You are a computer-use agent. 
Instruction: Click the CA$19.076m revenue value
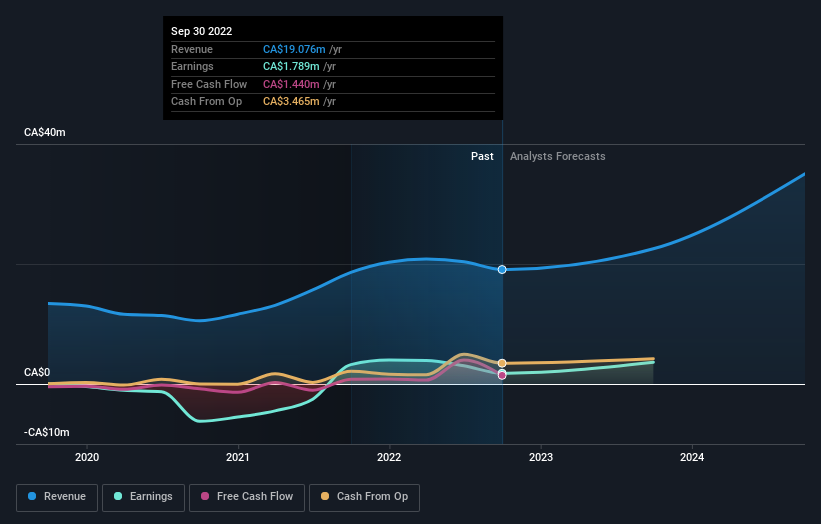294,49
